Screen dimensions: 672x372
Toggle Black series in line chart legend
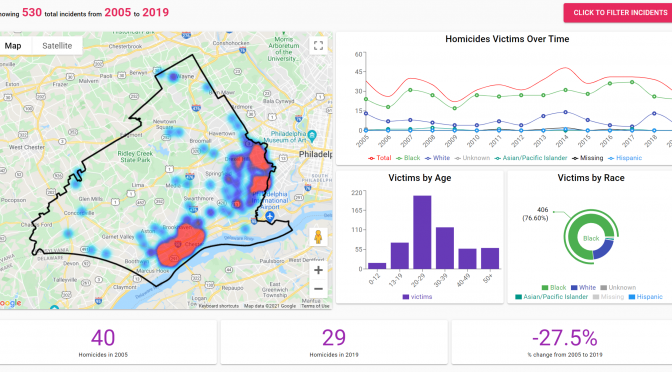408,158
